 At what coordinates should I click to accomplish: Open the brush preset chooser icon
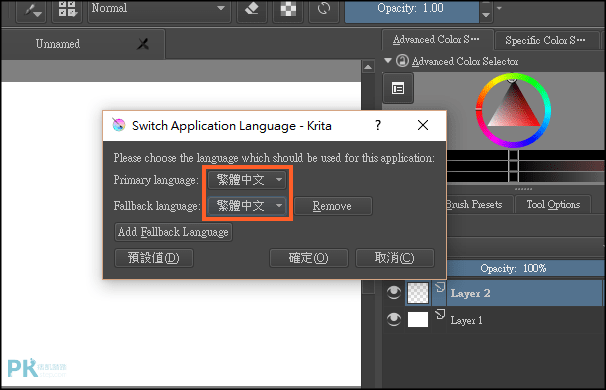click(x=32, y=10)
